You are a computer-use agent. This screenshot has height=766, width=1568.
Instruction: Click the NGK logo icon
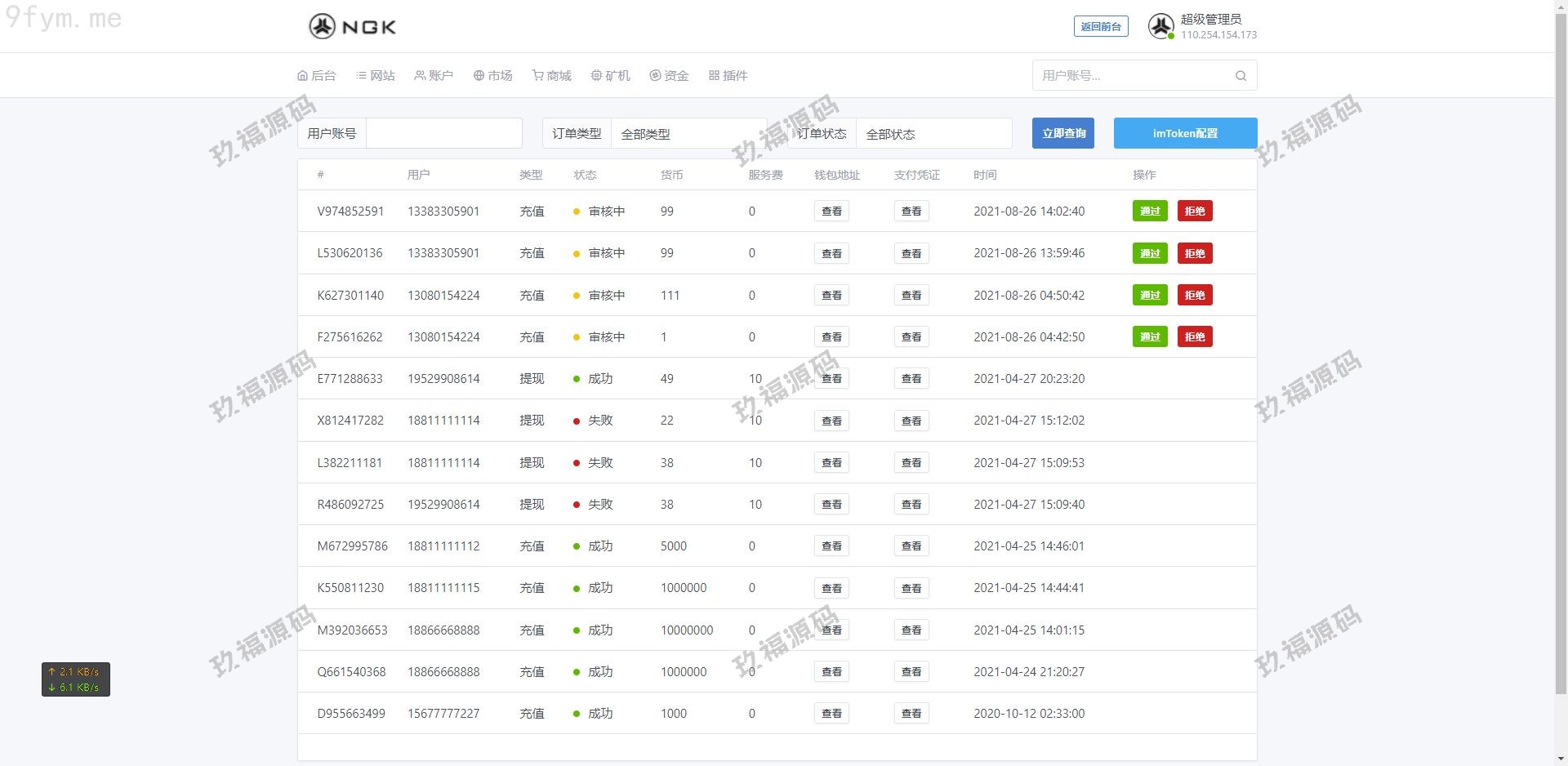(x=323, y=26)
